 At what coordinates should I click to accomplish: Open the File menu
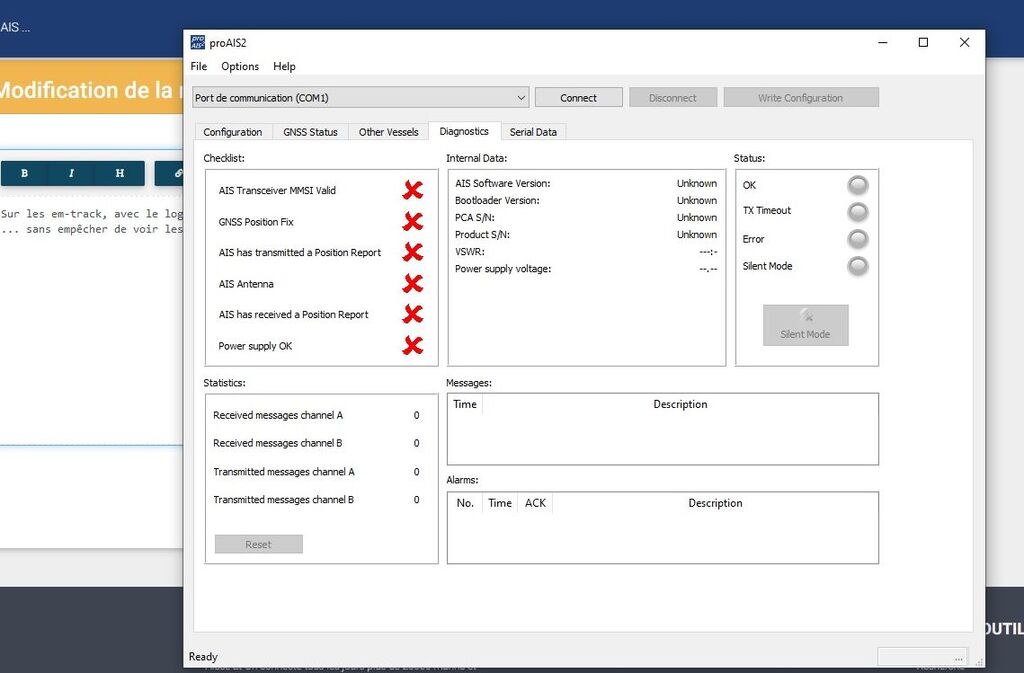tap(199, 66)
